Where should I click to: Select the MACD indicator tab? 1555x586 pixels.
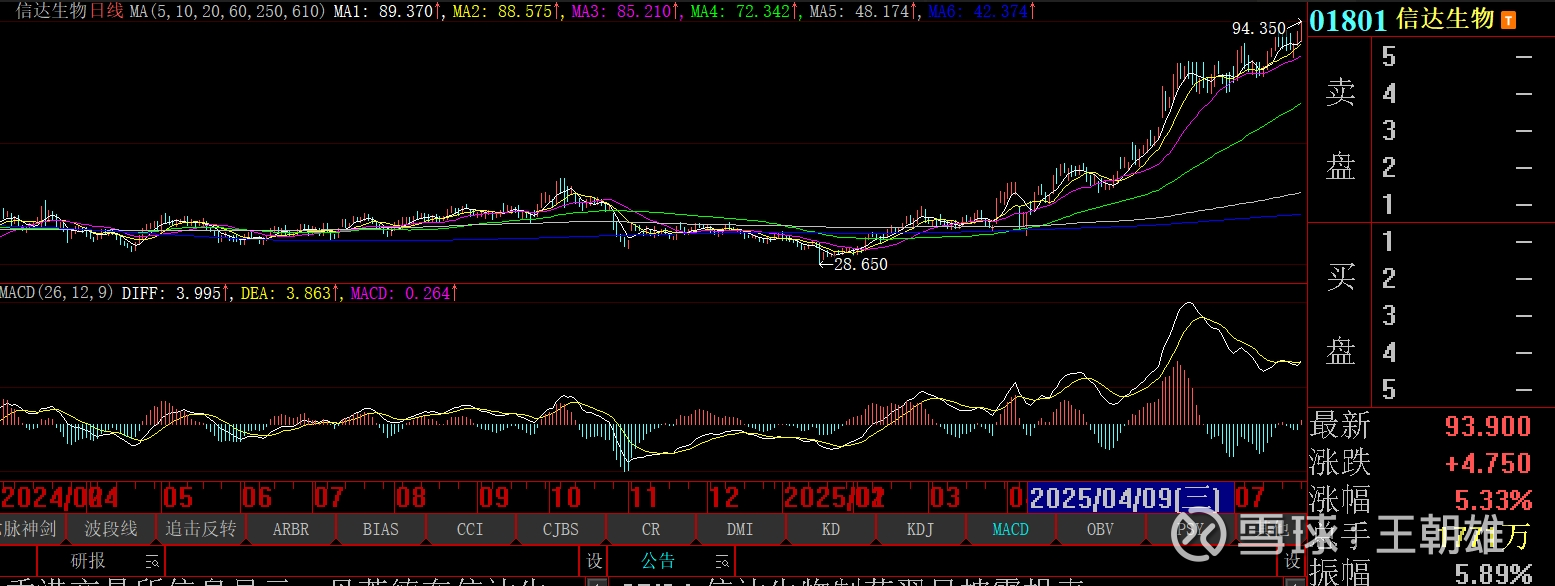pyautogui.click(x=1010, y=528)
